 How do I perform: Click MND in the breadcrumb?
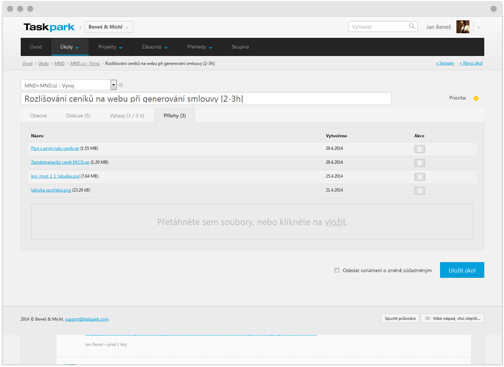click(x=60, y=63)
